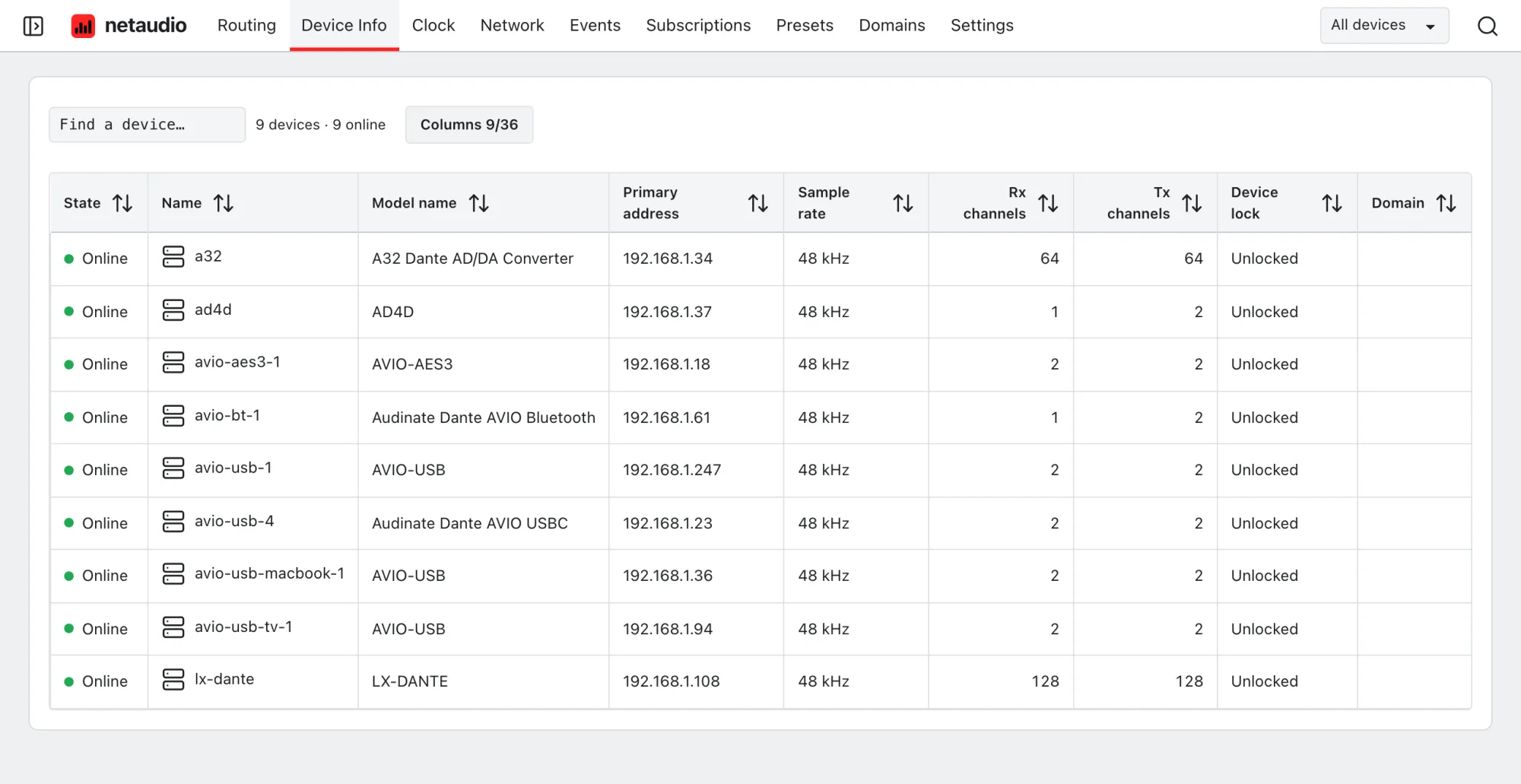Sort by Device lock column arrows
The image size is (1521, 784).
click(x=1332, y=203)
